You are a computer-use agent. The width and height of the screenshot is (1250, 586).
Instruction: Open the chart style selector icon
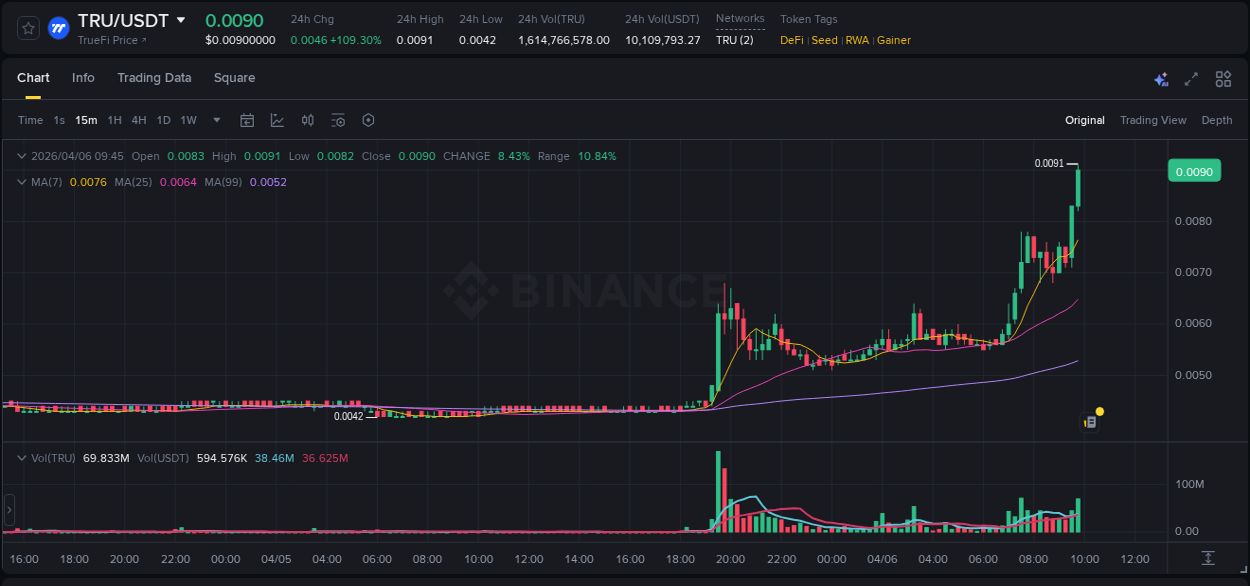point(276,119)
